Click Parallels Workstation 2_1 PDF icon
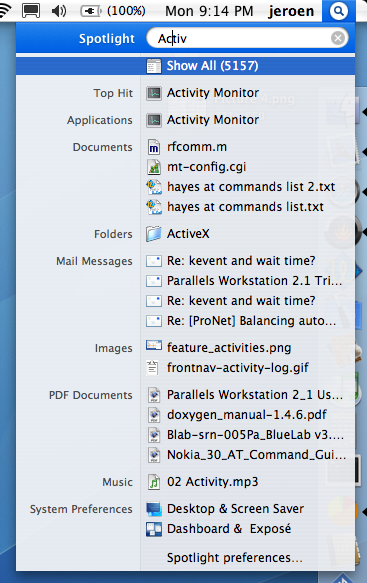 [154, 395]
